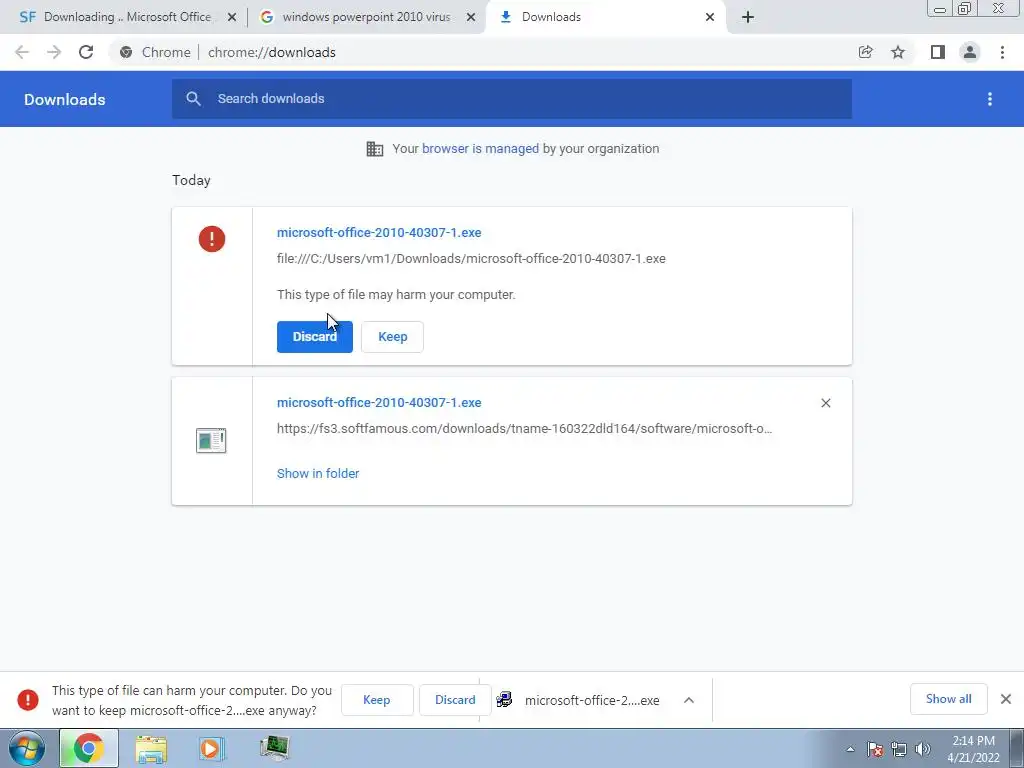This screenshot has width=1024, height=768.
Task: Click the red warning icon on dangerous download
Action: pos(212,239)
